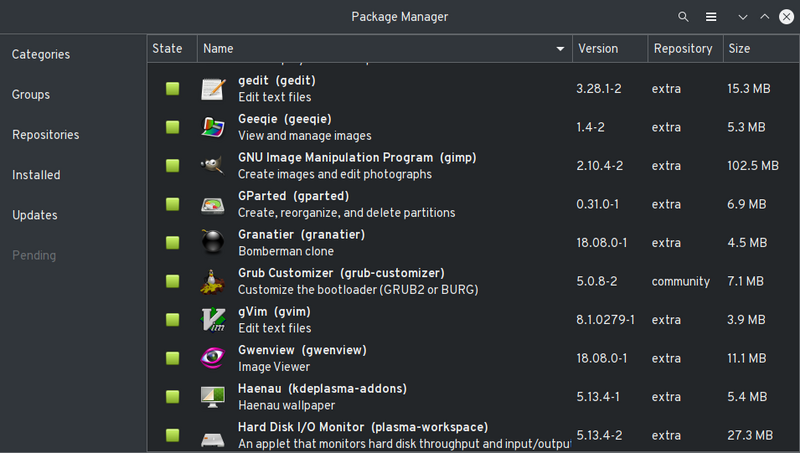The image size is (800, 453).
Task: Select the Pending sidebar section
Action: coord(34,255)
